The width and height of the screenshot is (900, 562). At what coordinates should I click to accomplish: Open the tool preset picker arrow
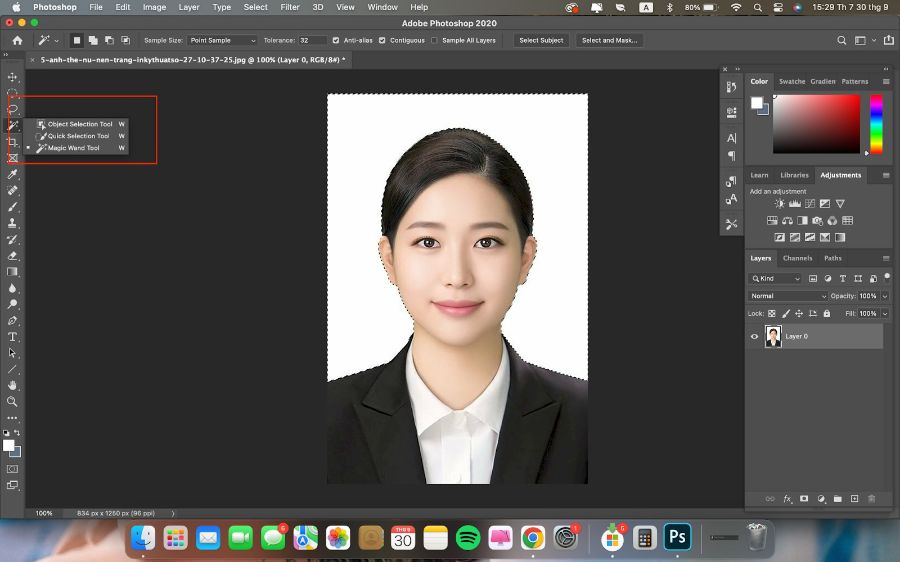(56, 41)
